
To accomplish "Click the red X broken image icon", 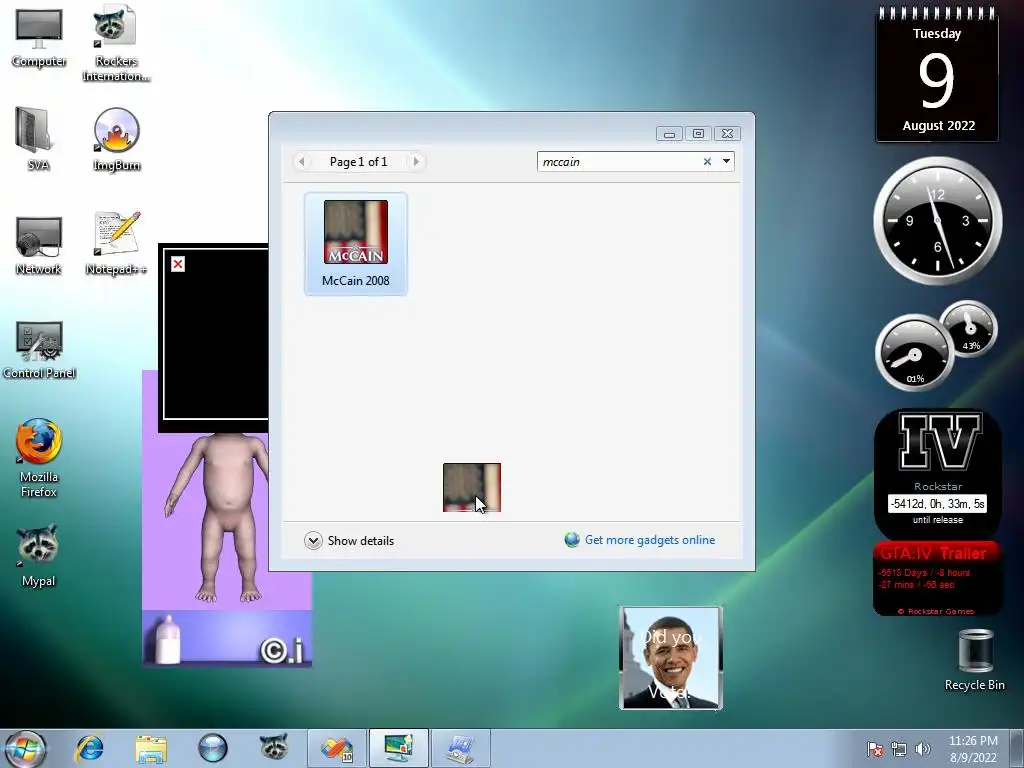I will [x=178, y=264].
